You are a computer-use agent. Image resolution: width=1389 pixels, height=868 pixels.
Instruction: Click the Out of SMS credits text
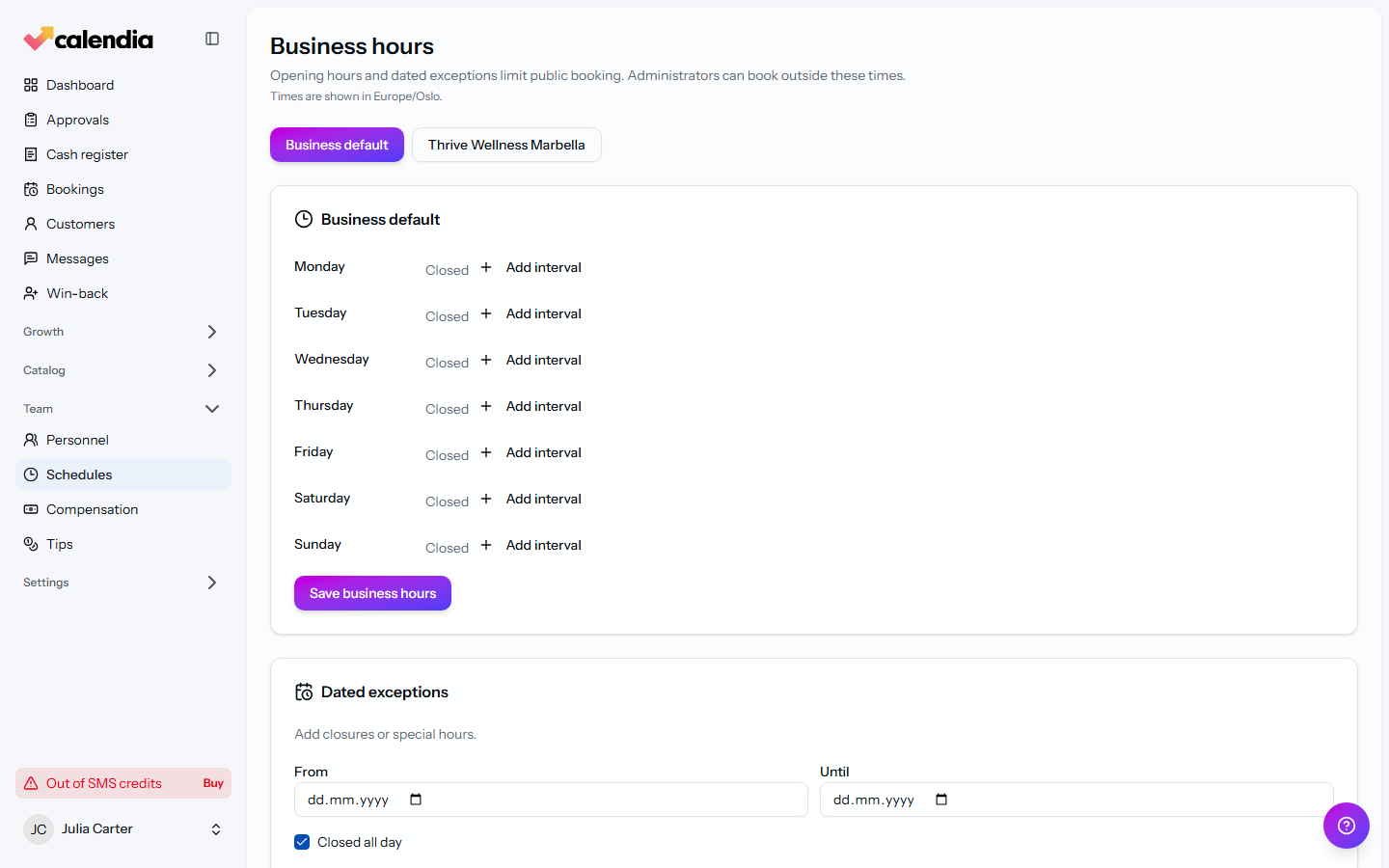pos(104,783)
